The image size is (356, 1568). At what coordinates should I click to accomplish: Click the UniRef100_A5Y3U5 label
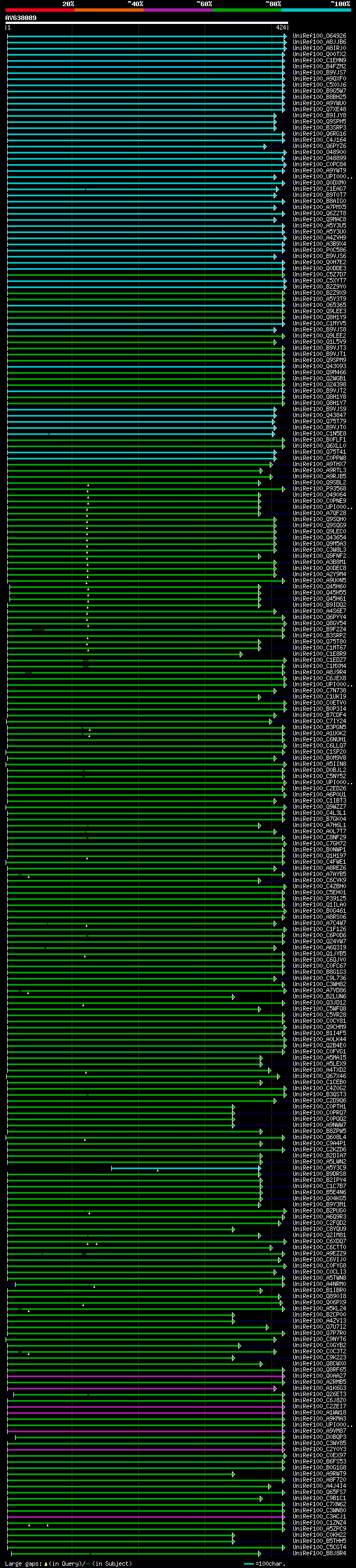point(319,226)
